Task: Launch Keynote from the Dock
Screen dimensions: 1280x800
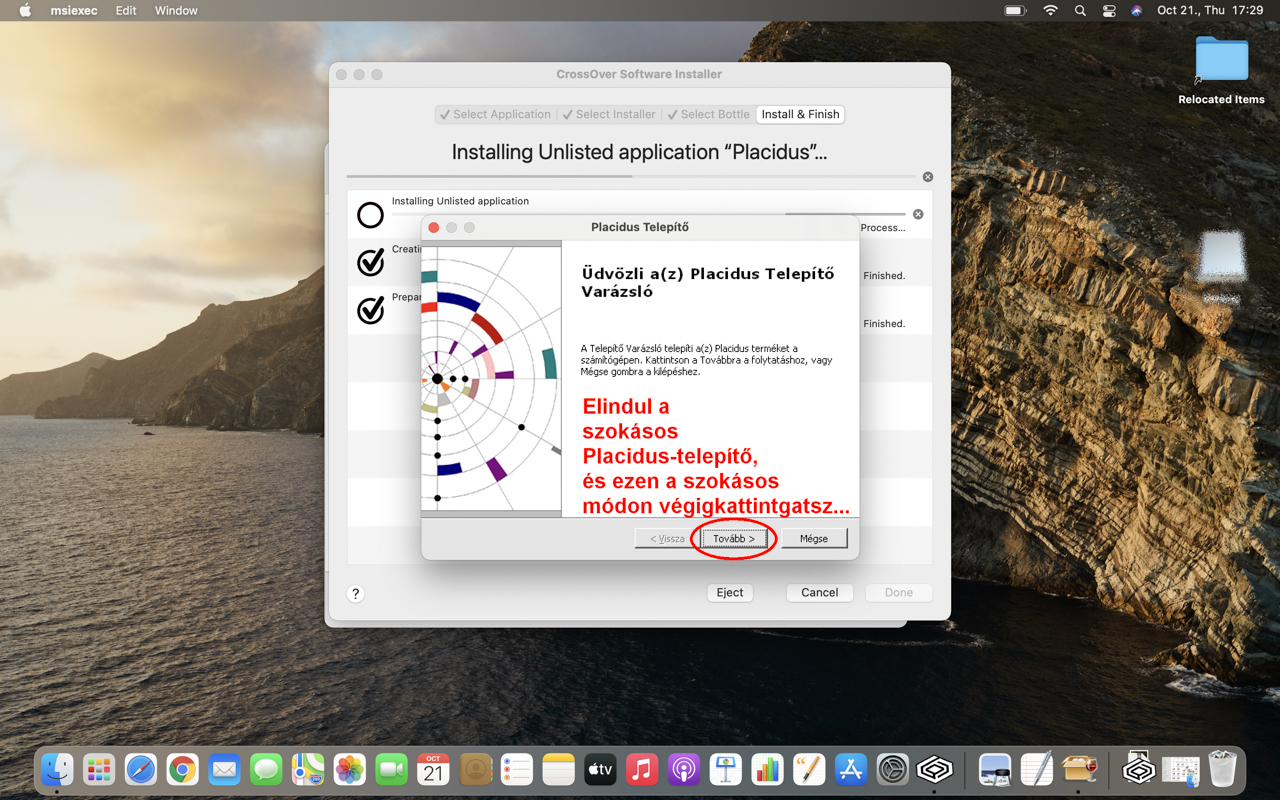Action: click(726, 769)
